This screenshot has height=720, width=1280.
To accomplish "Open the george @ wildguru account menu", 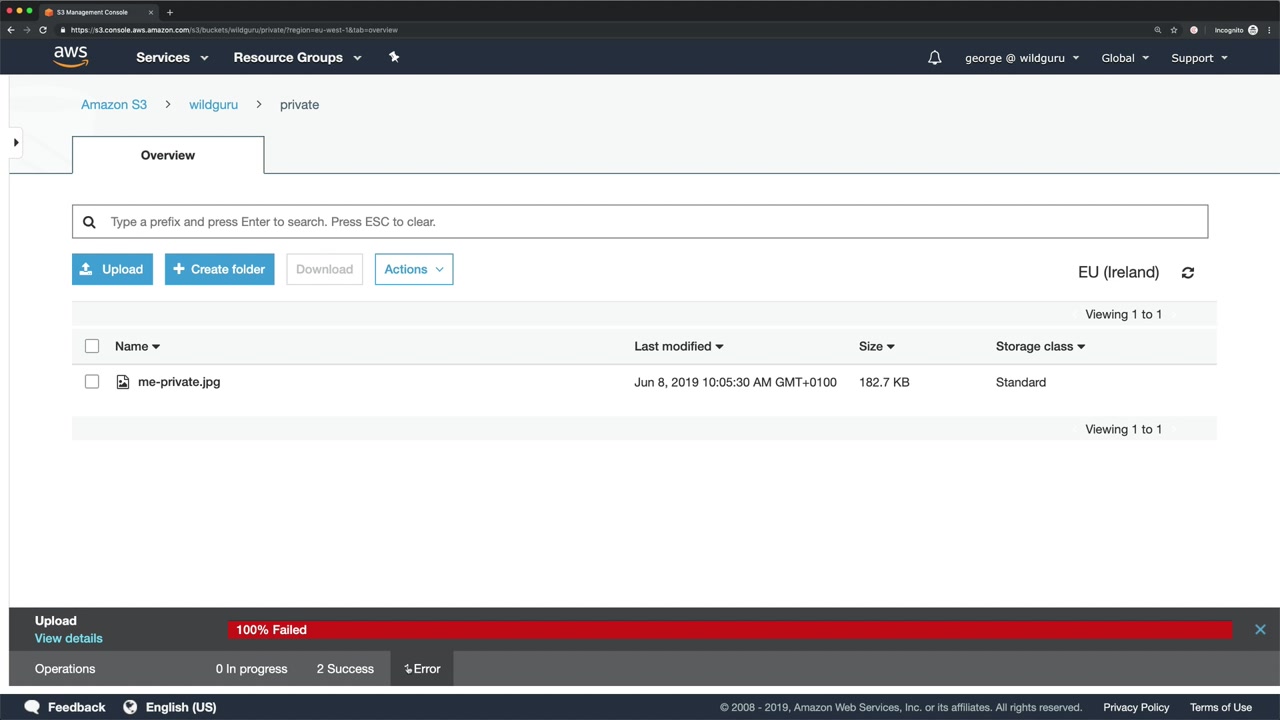I will tap(1022, 58).
